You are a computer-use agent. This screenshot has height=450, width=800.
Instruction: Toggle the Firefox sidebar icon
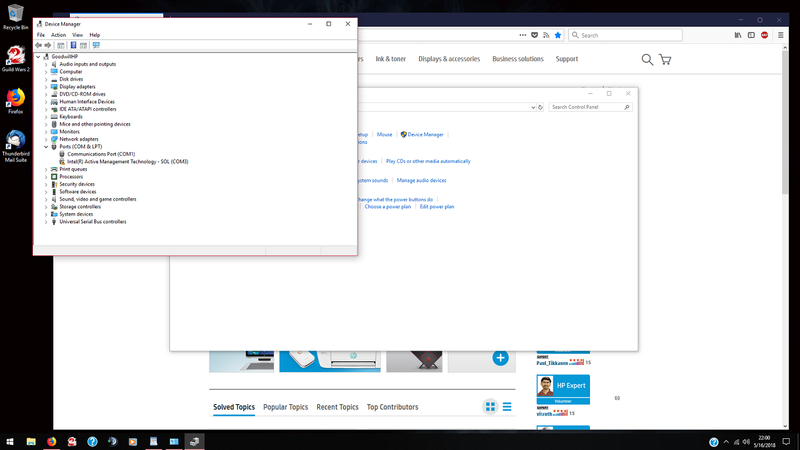(751, 35)
